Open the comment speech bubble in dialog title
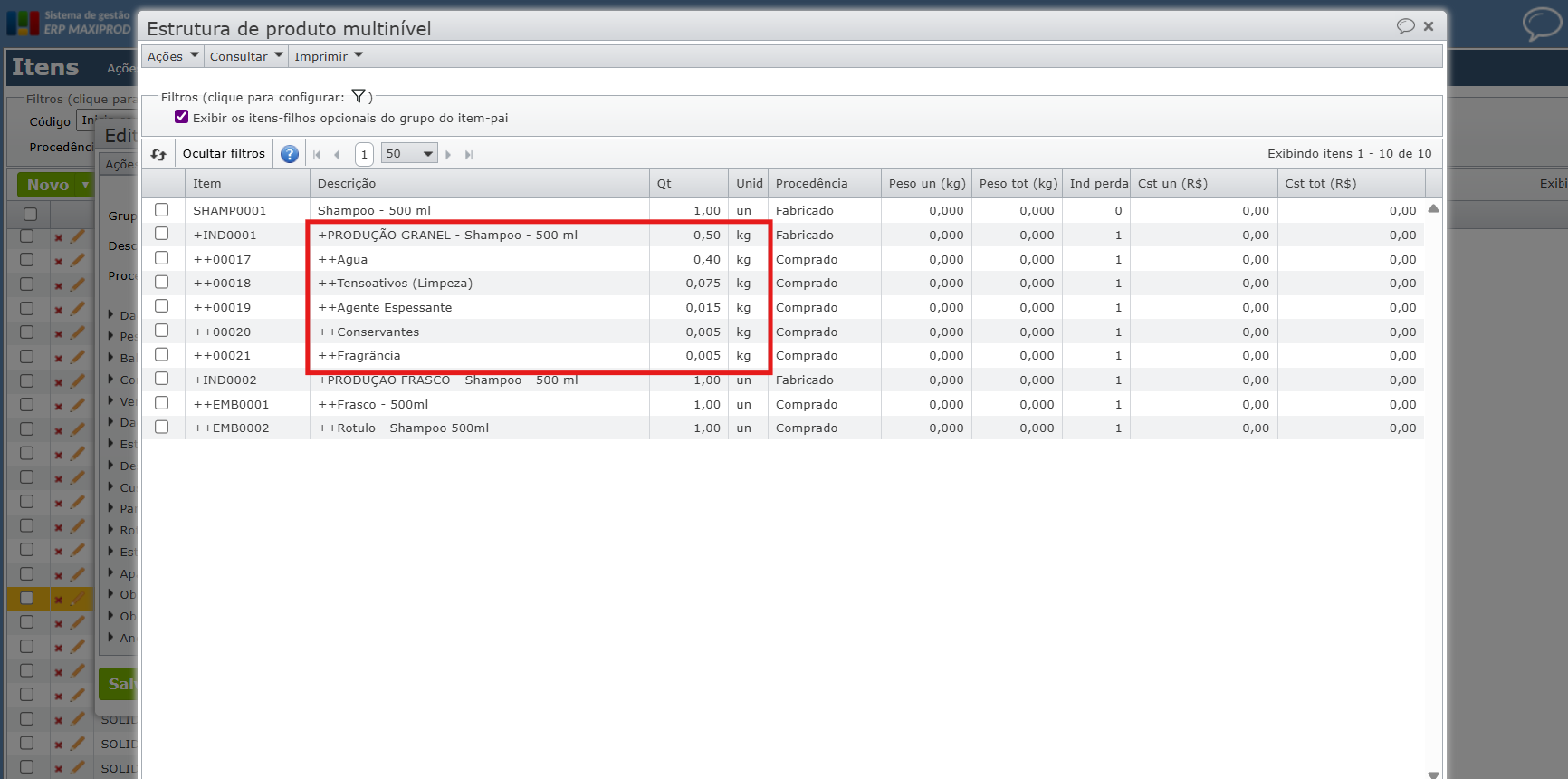Screen dimensions: 1568x779 click(1405, 26)
